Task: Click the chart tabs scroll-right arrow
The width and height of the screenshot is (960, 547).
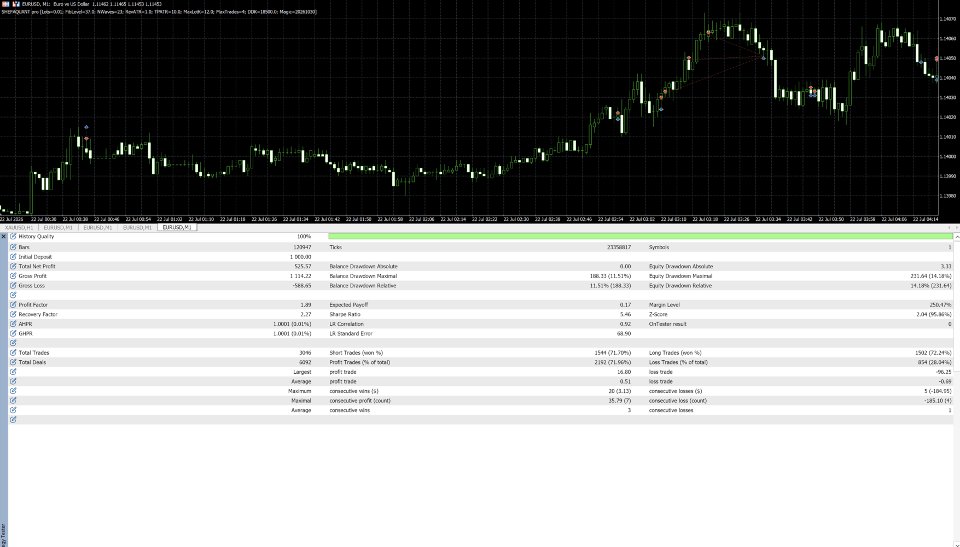Action: pos(955,227)
